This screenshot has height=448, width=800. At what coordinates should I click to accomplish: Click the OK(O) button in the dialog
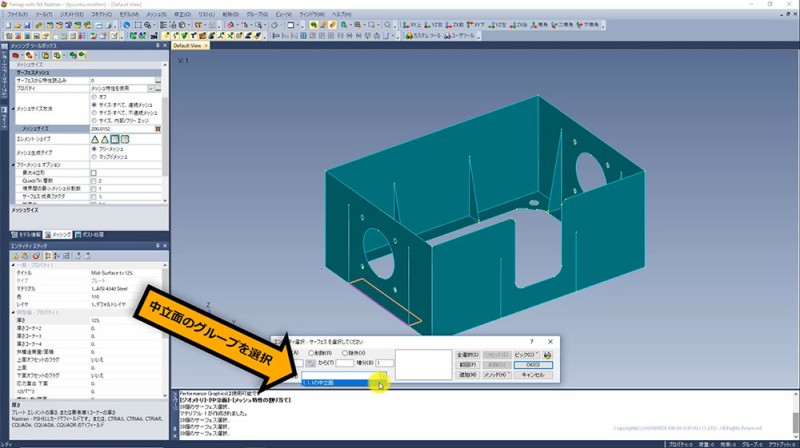(x=533, y=365)
